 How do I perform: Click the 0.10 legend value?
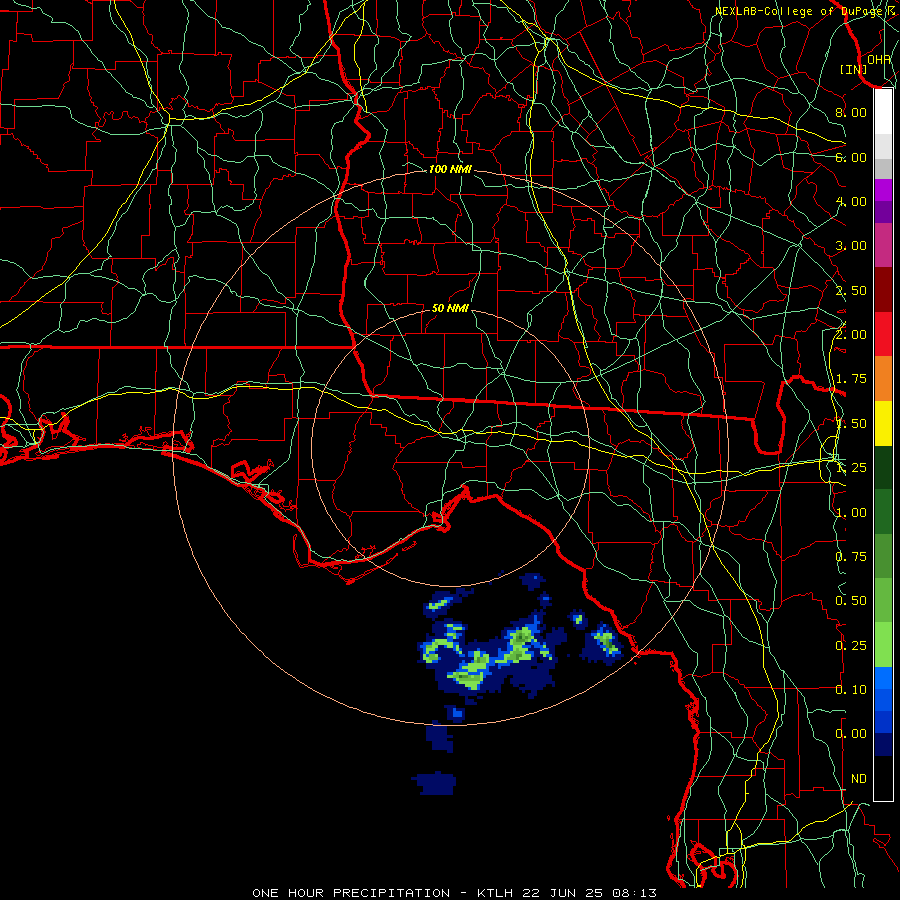(851, 689)
